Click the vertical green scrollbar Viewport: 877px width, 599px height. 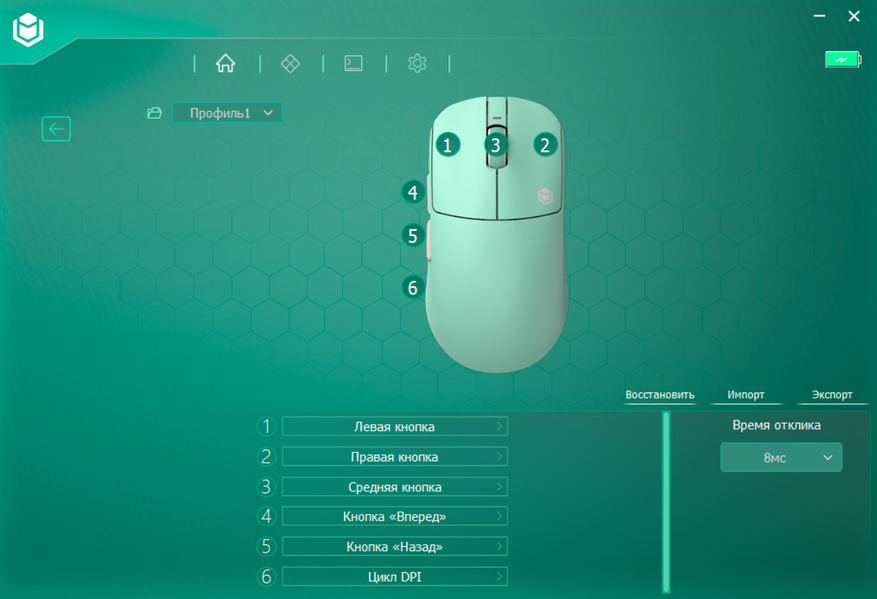(666, 502)
